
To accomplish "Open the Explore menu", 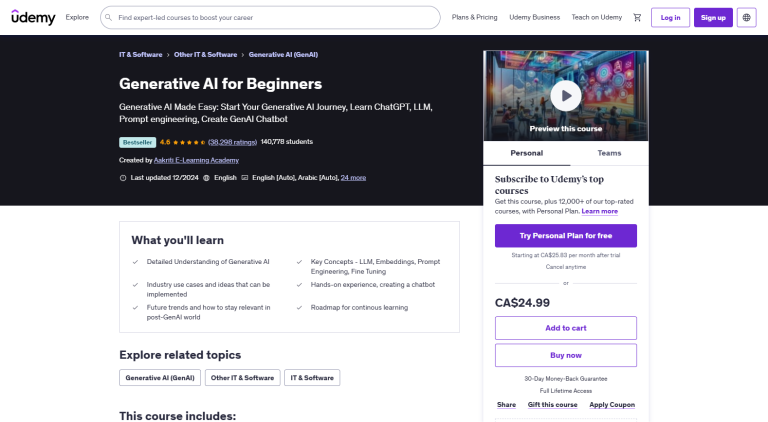I will point(77,17).
